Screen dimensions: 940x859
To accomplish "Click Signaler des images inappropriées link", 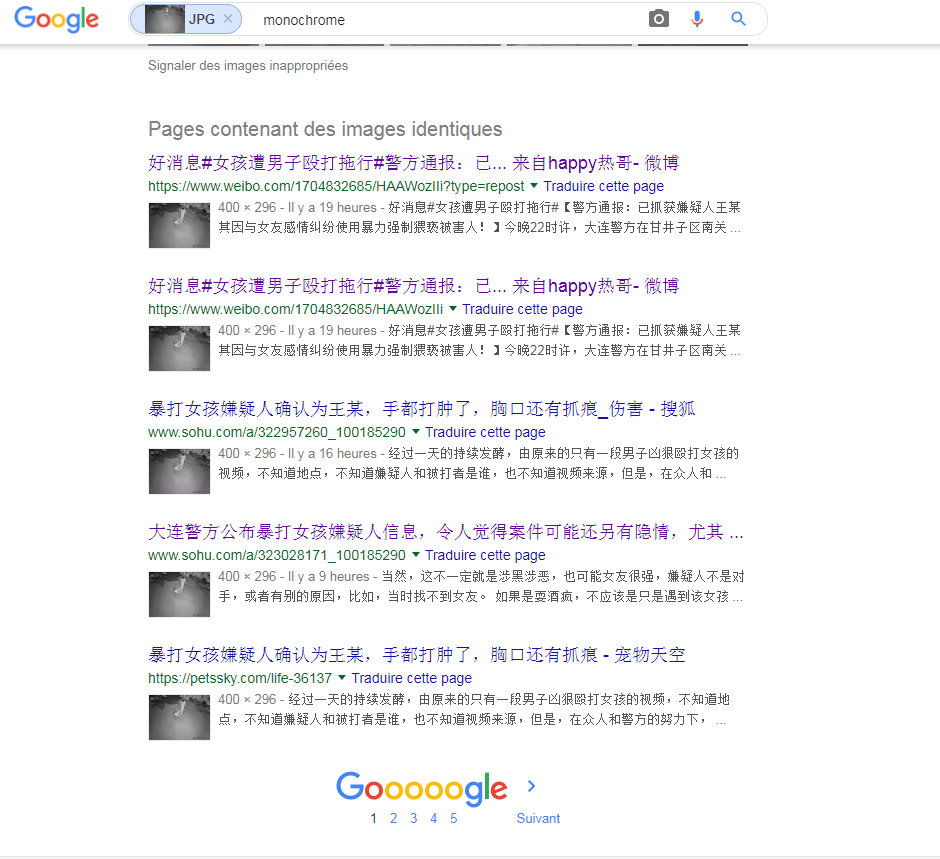I will (x=248, y=65).
